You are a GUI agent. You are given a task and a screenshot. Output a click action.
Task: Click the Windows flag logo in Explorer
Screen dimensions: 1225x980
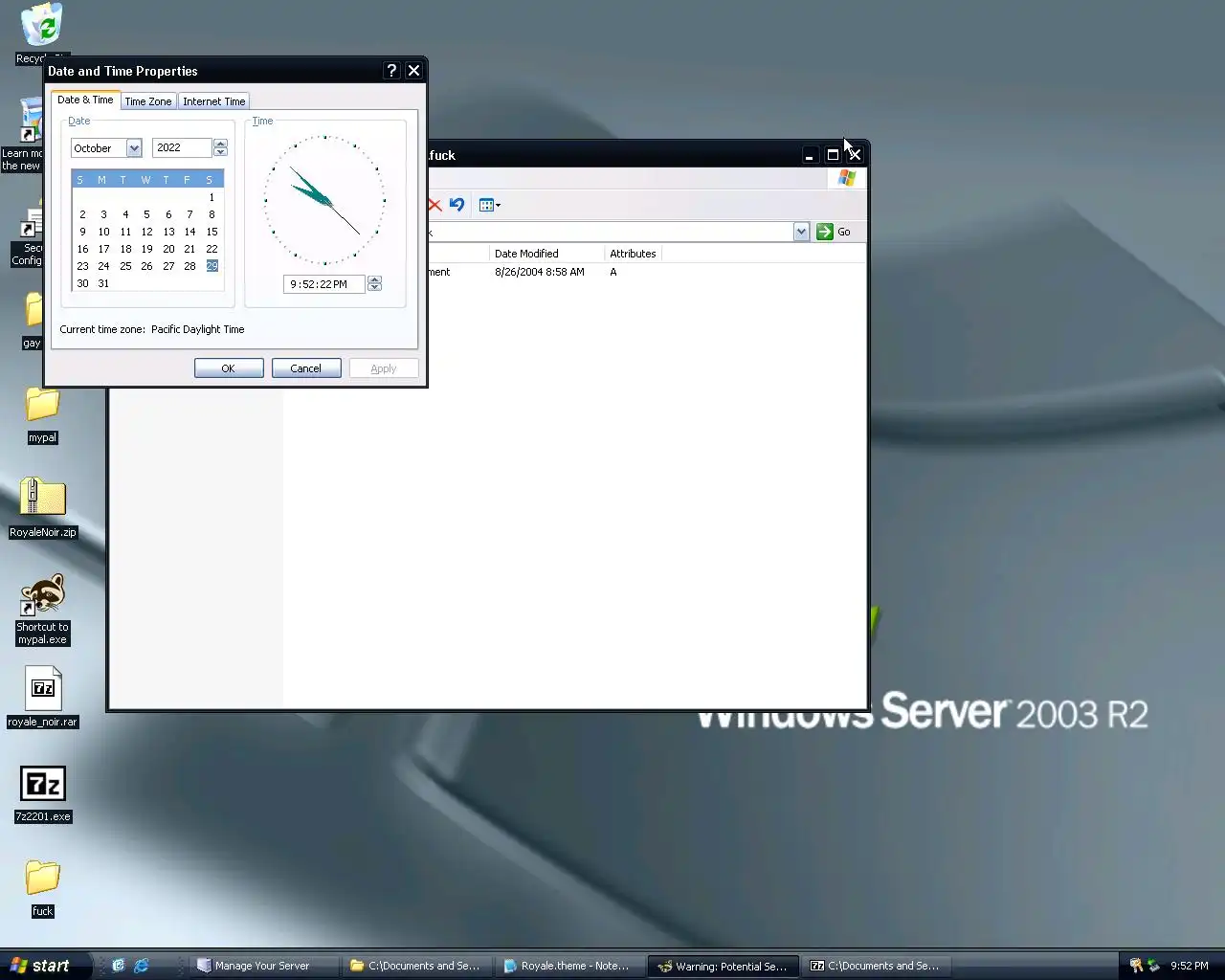[847, 178]
